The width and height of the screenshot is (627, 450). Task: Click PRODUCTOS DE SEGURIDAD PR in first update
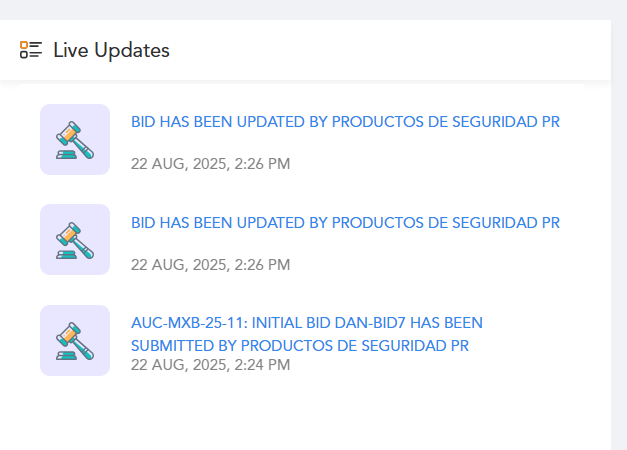[446, 122]
